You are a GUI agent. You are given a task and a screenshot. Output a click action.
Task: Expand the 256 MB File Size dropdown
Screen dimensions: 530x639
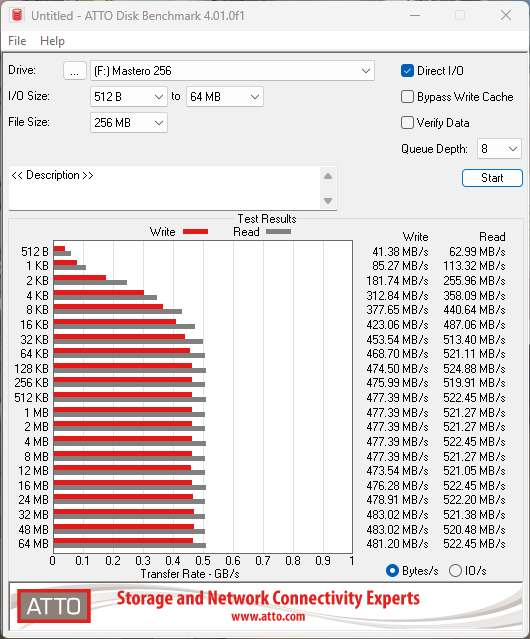[x=129, y=123]
